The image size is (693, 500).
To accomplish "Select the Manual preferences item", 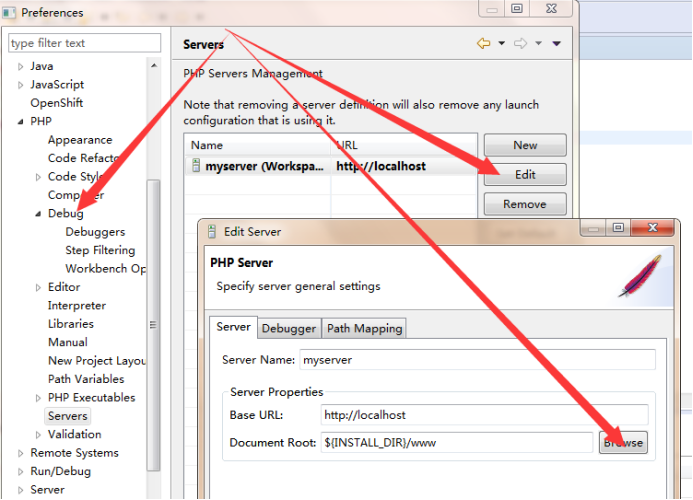I will tap(68, 342).
